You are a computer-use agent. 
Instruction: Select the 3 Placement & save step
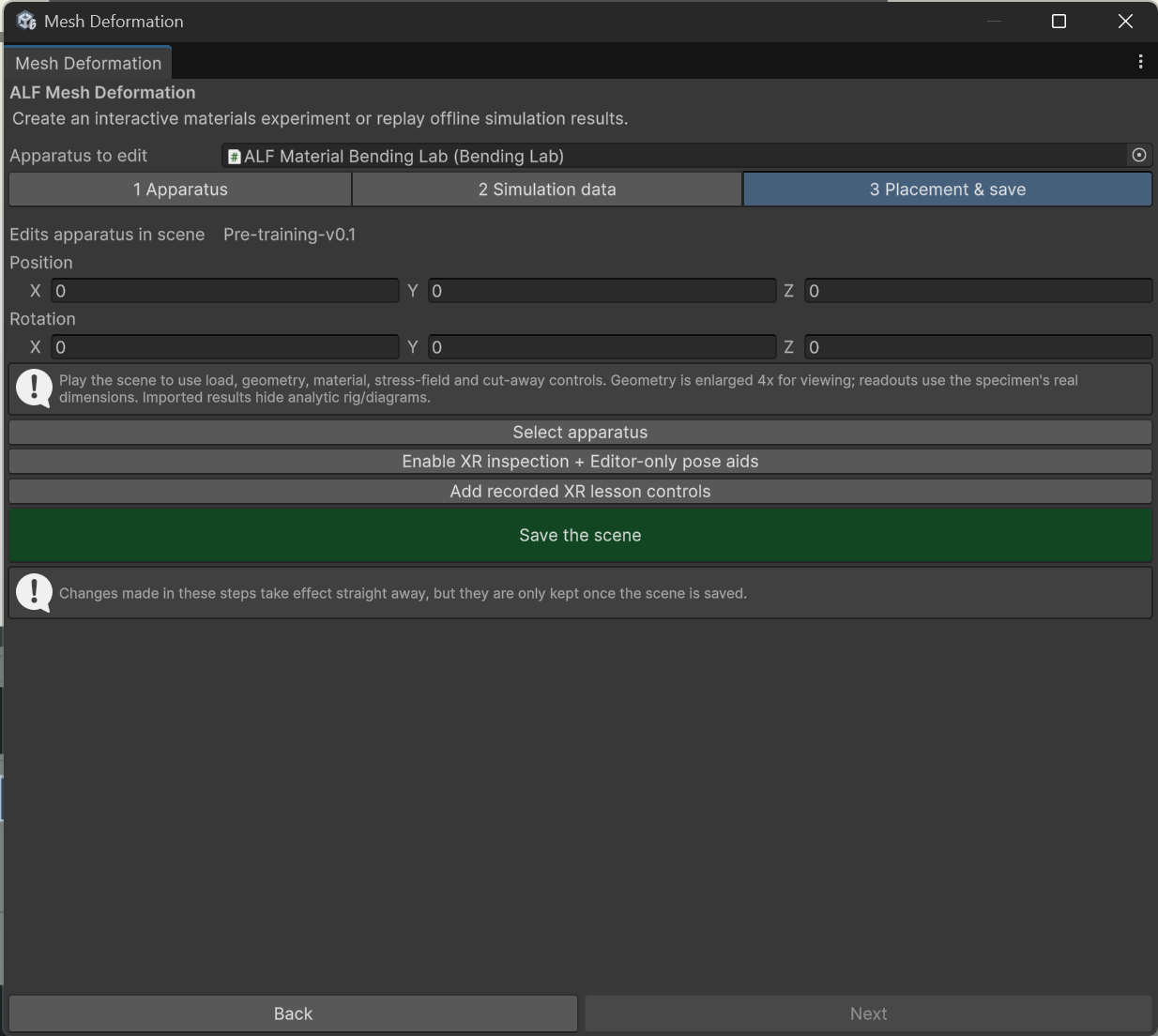[x=948, y=190]
